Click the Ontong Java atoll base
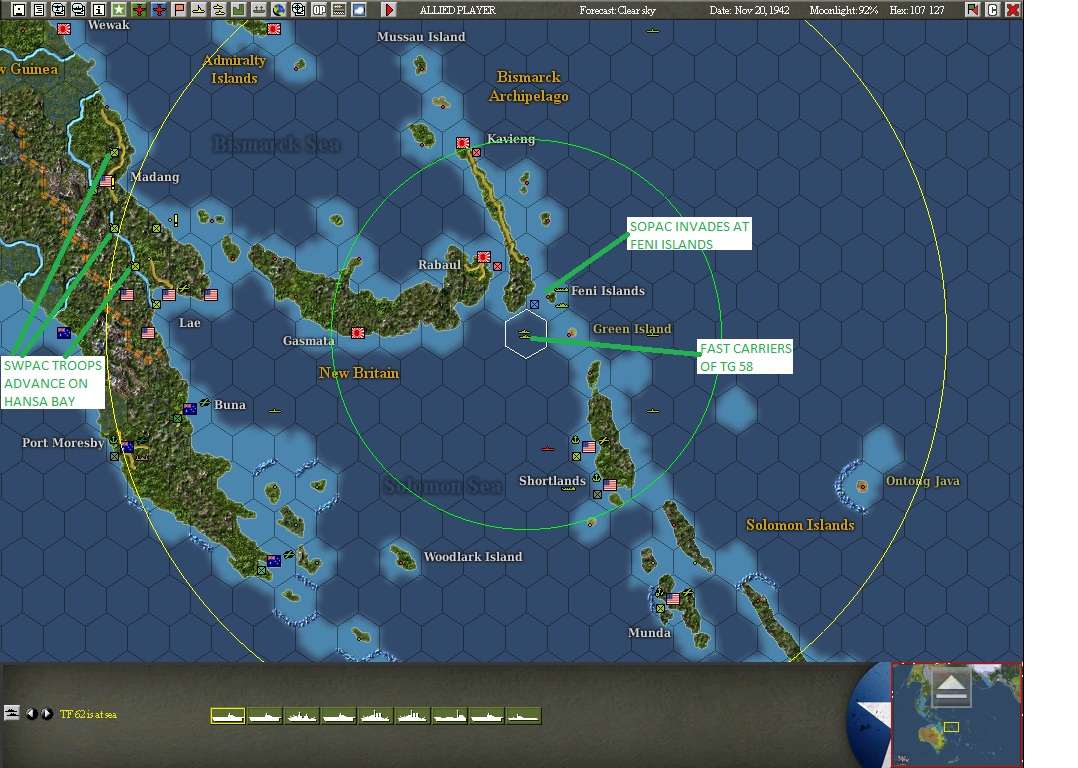 tap(862, 487)
